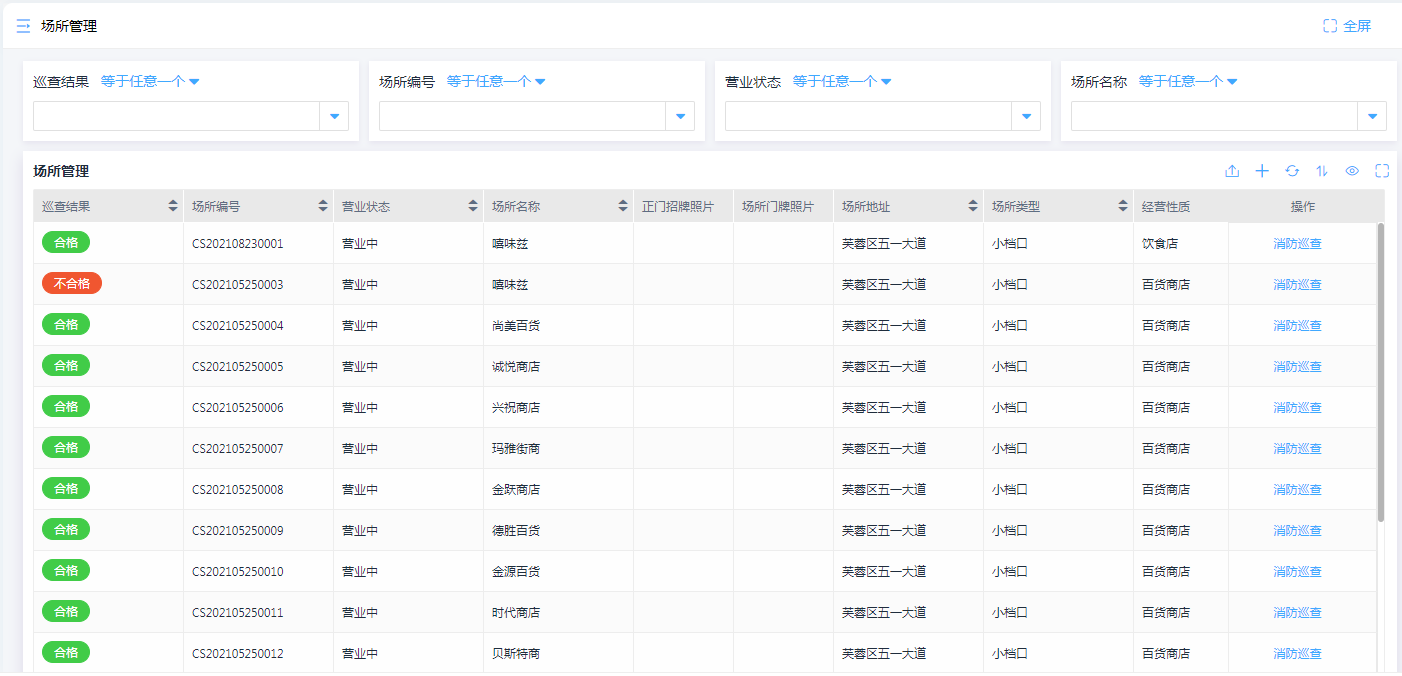
Task: Click the red 不合格 status badge
Action: point(71,284)
